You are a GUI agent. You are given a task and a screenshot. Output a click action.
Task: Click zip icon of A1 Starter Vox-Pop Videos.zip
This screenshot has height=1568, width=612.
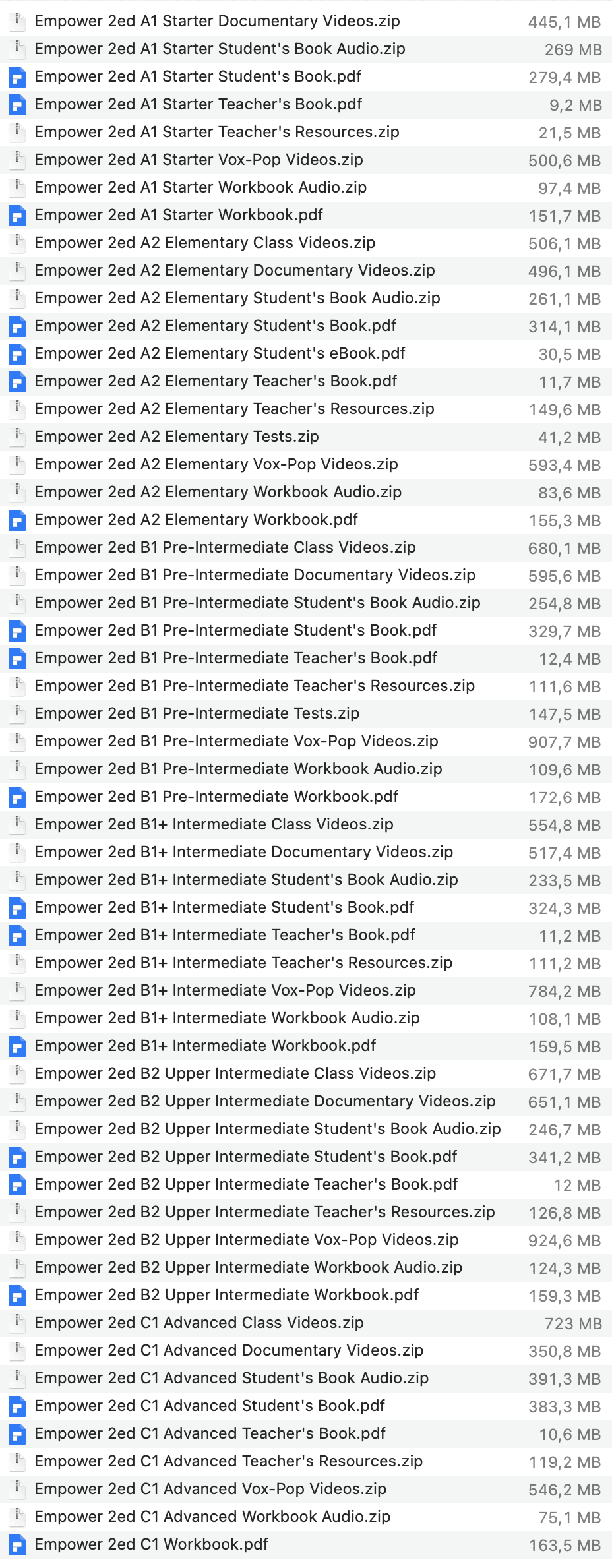coord(17,160)
